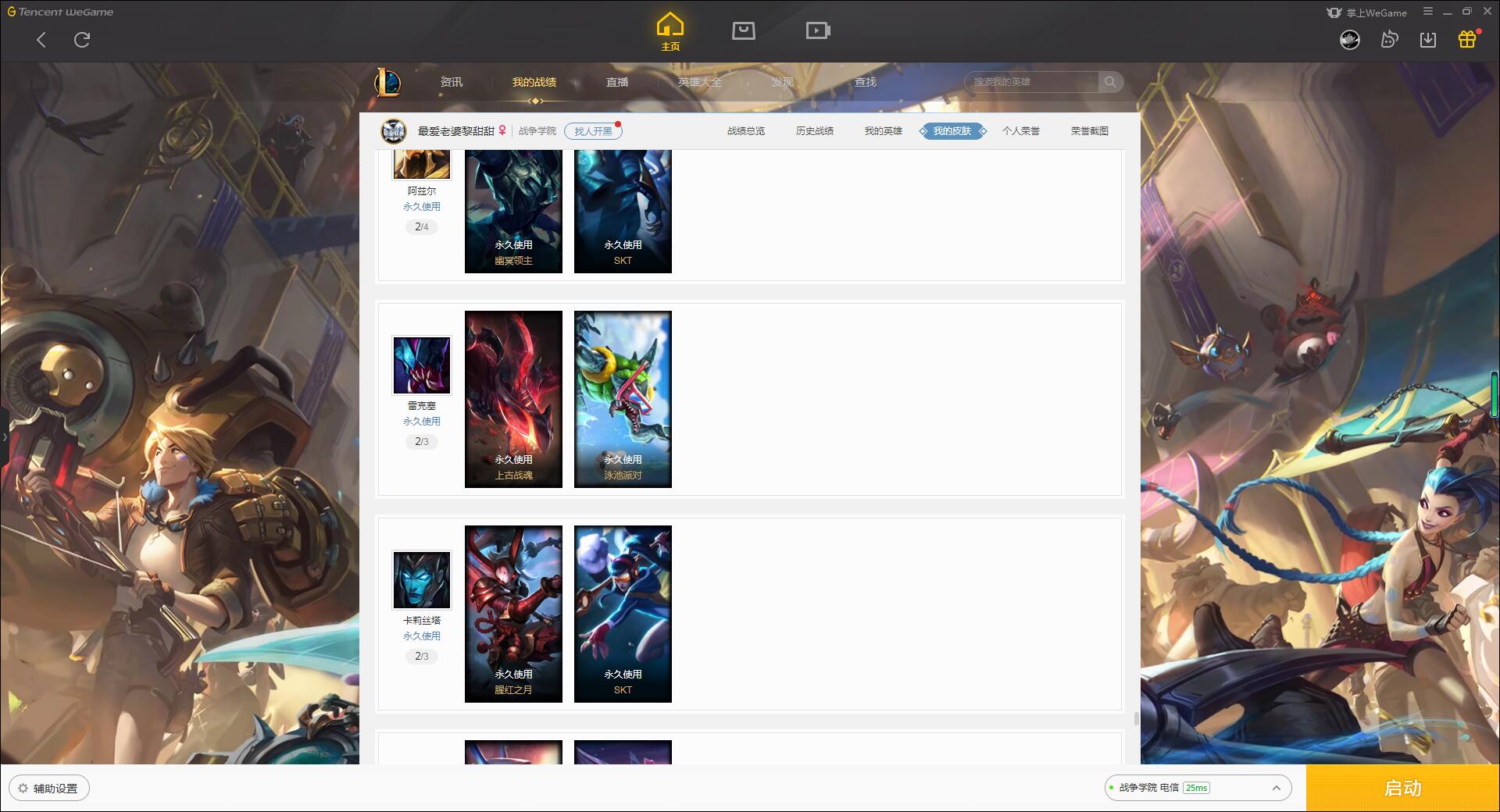Expand the left edge sidebar handle
This screenshot has height=812, width=1500.
tap(4, 437)
